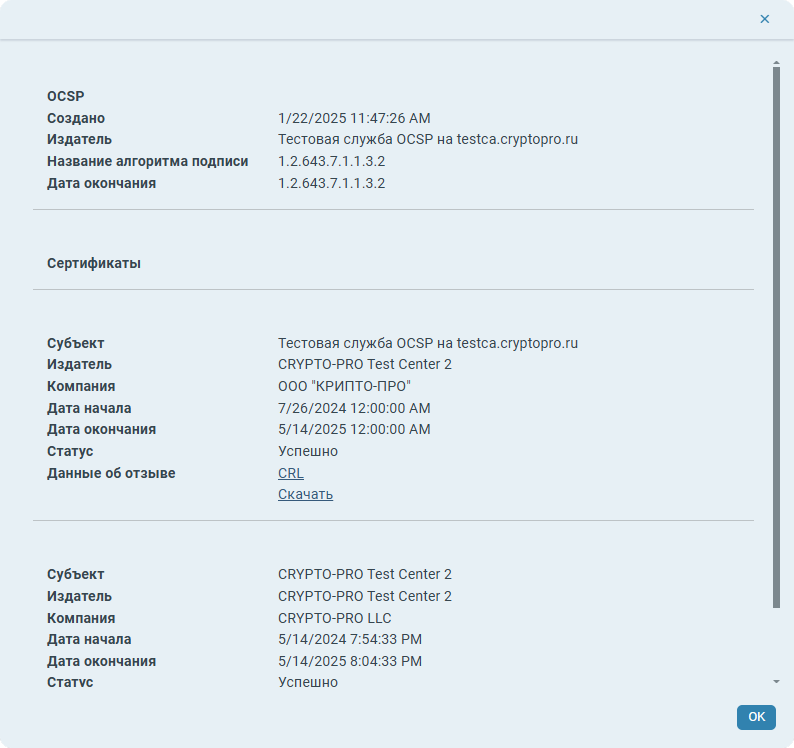Click the OCSP creation date 1/22/2025 value
Viewport: 794px width, 748px height.
pos(354,118)
